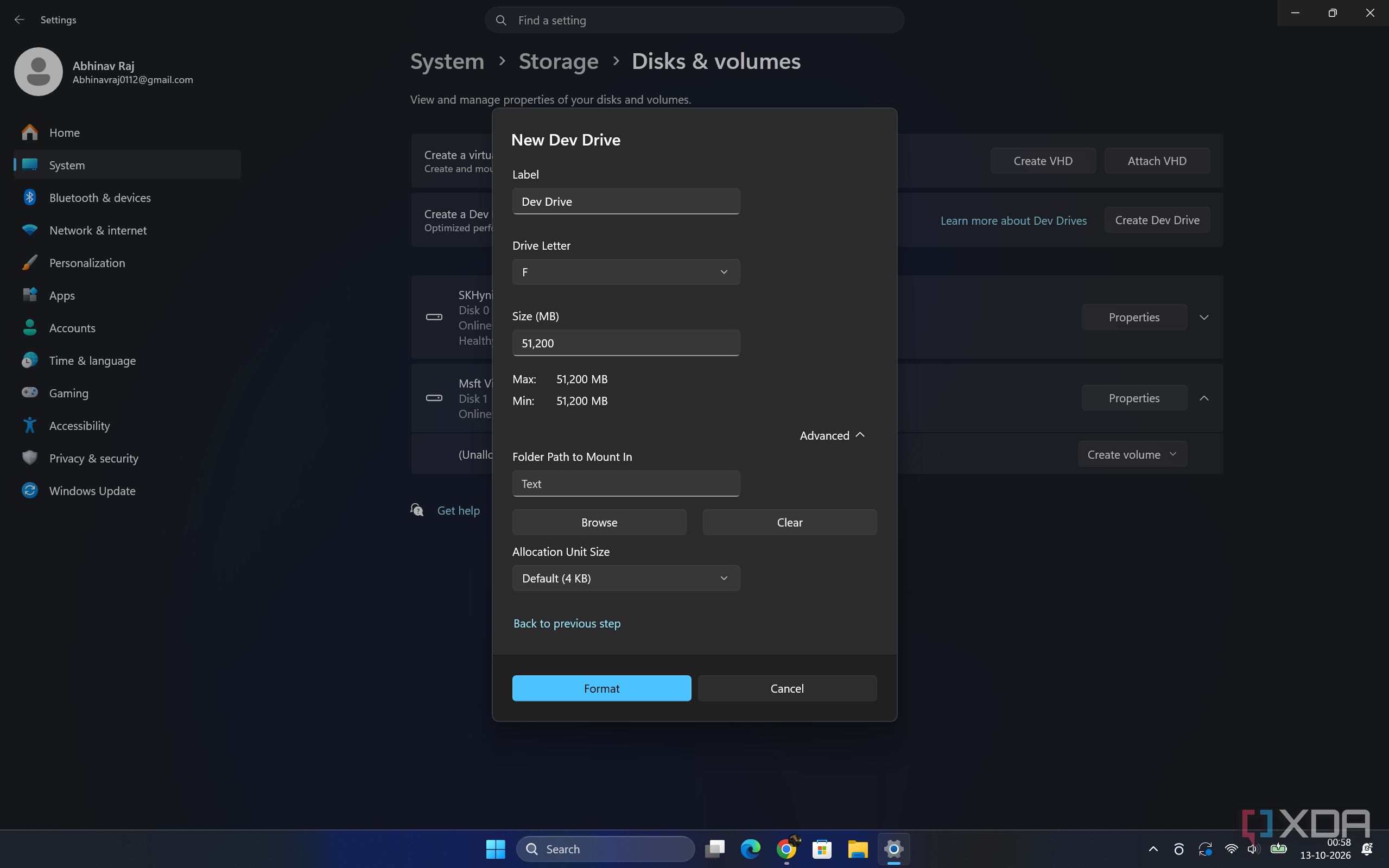The width and height of the screenshot is (1389, 868).
Task: Open Home in the sidebar
Action: [x=127, y=132]
